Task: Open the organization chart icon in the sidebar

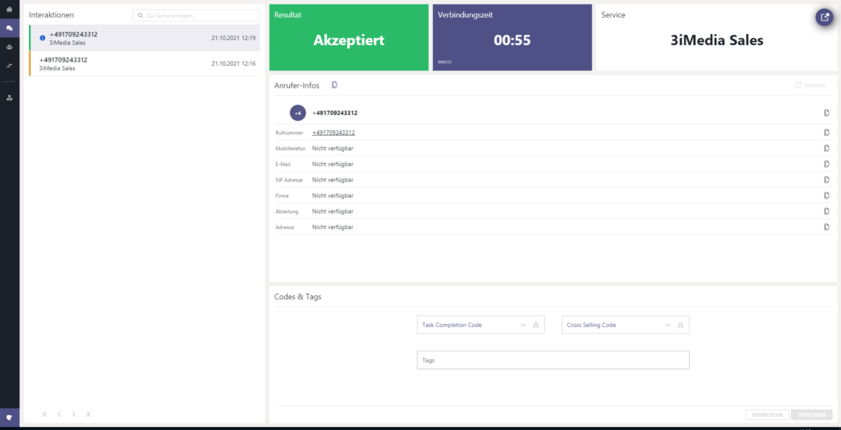Action: pos(9,97)
